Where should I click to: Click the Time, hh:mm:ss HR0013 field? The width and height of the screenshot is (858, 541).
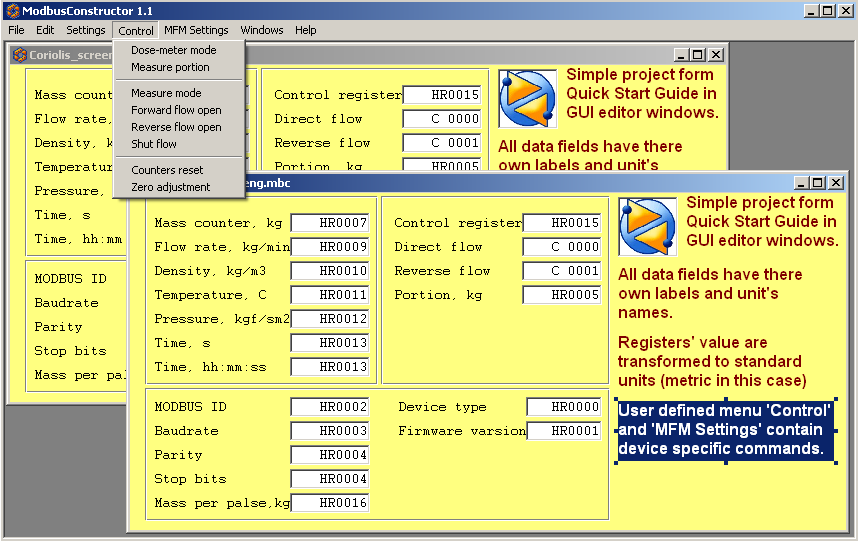[330, 367]
